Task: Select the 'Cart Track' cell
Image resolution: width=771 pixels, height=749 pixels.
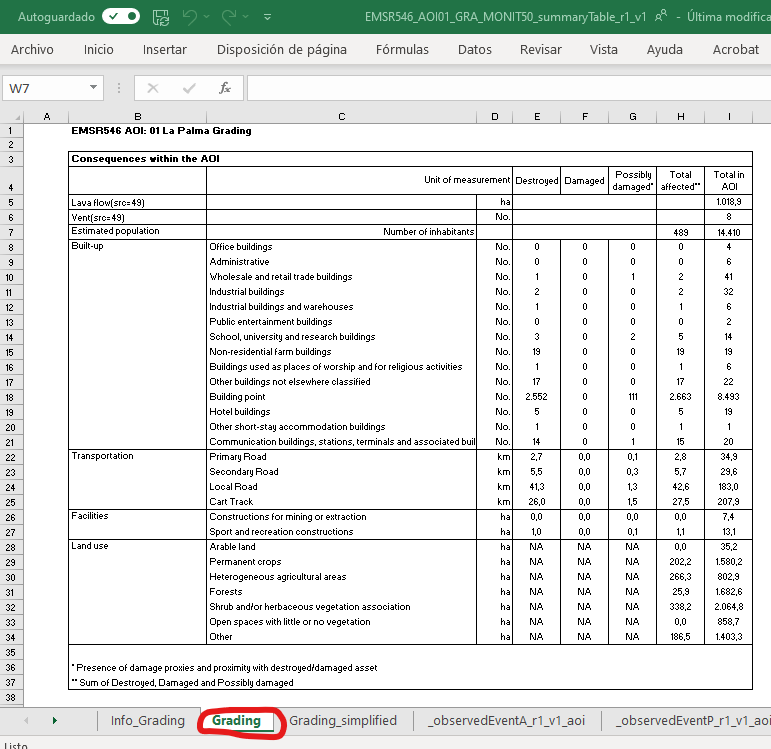Action: (342, 502)
